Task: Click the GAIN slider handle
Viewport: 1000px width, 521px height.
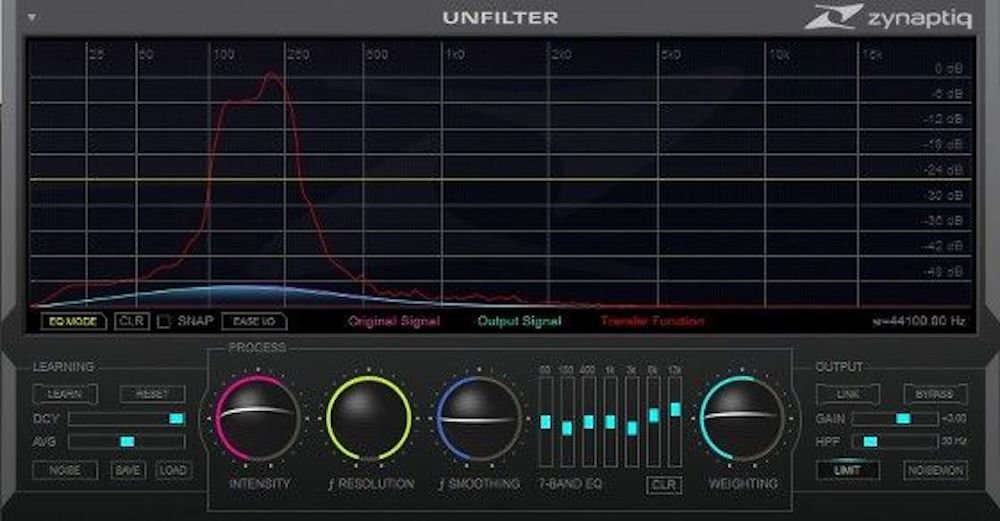Action: (902, 419)
